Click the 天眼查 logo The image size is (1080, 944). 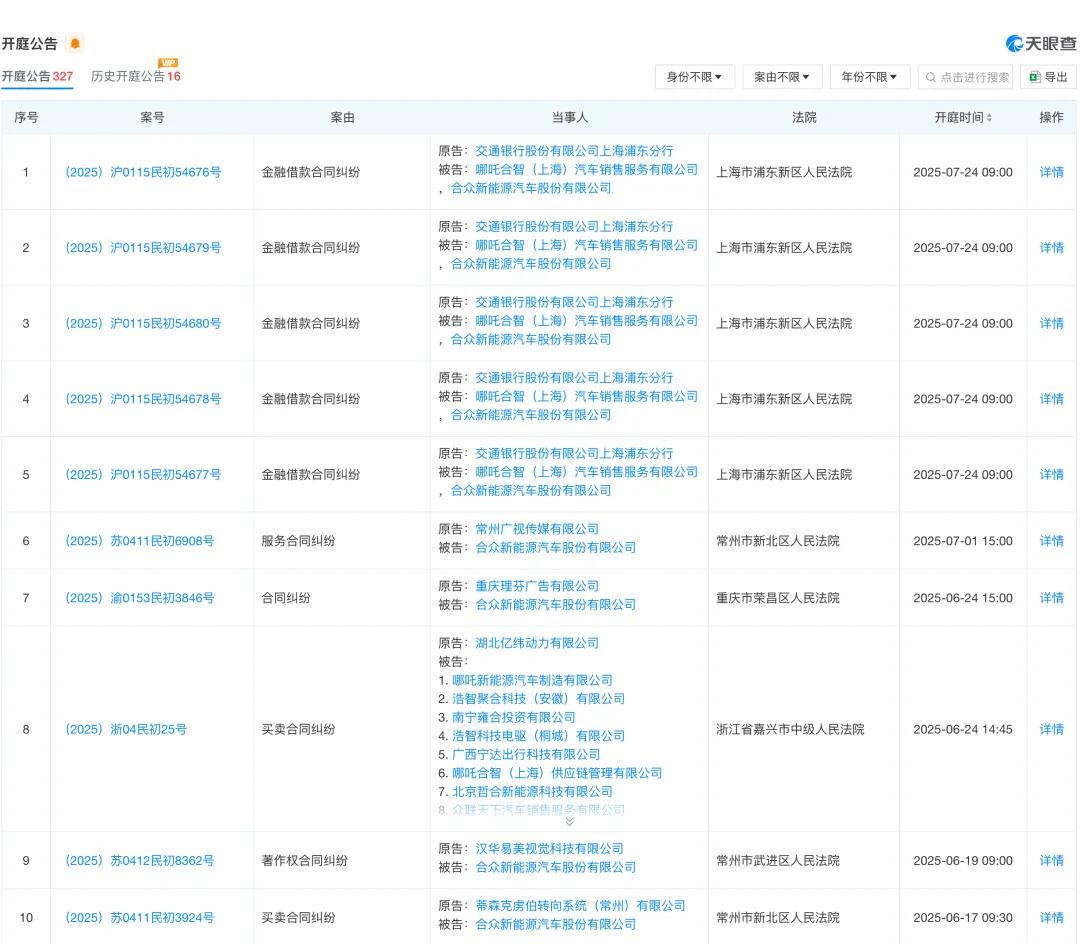pos(1041,43)
